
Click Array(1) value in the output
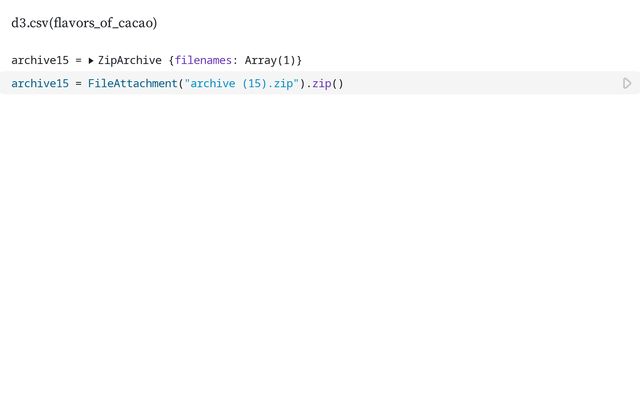tap(270, 61)
